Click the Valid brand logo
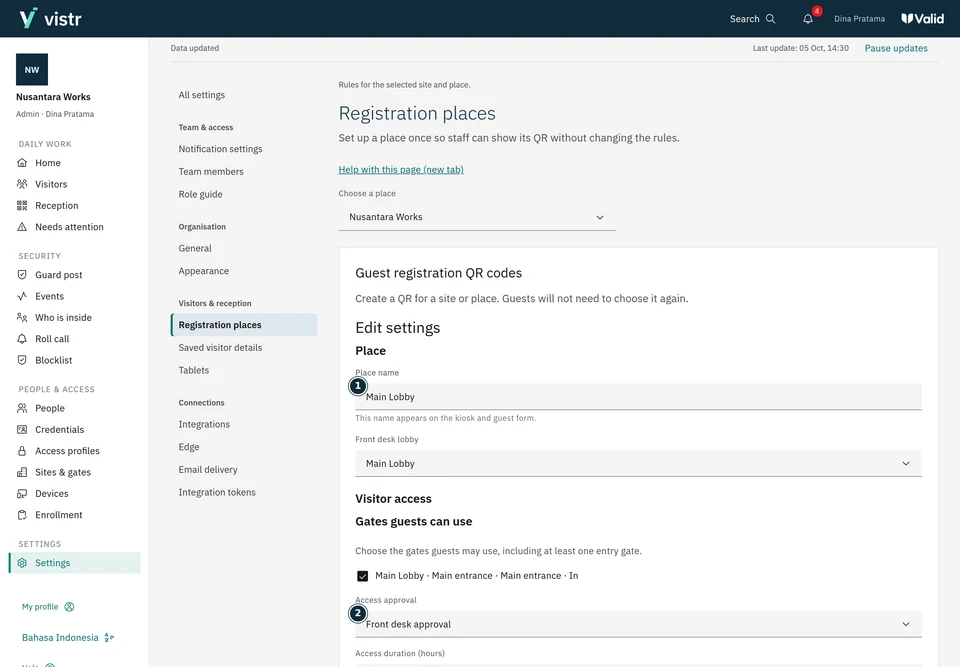This screenshot has width=960, height=667. pyautogui.click(x=923, y=19)
